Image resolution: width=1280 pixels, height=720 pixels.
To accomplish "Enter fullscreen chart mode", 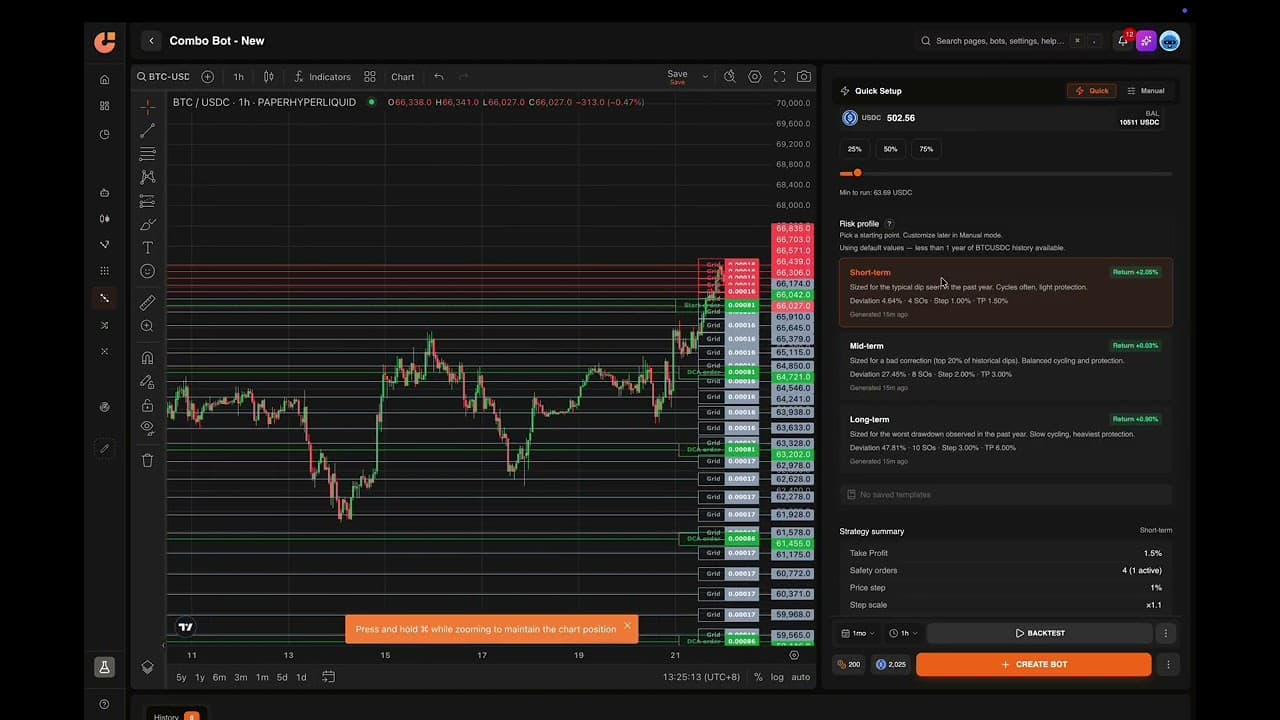I will (x=779, y=77).
